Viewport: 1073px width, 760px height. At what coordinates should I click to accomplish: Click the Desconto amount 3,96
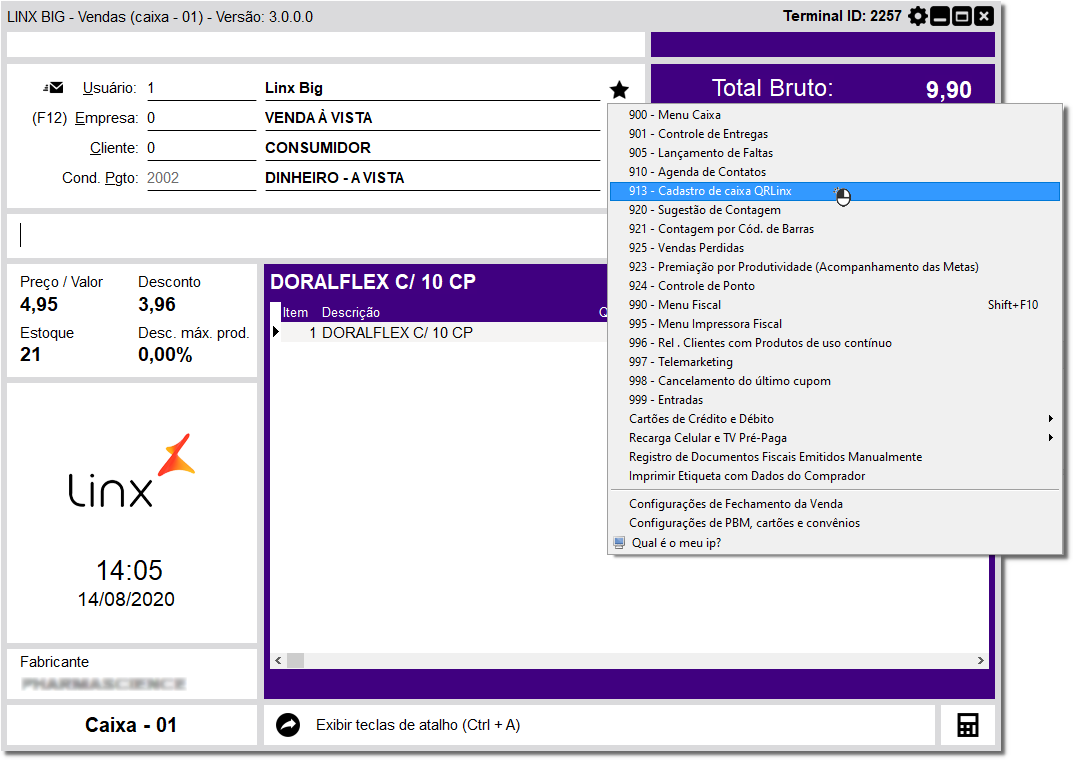coord(157,304)
